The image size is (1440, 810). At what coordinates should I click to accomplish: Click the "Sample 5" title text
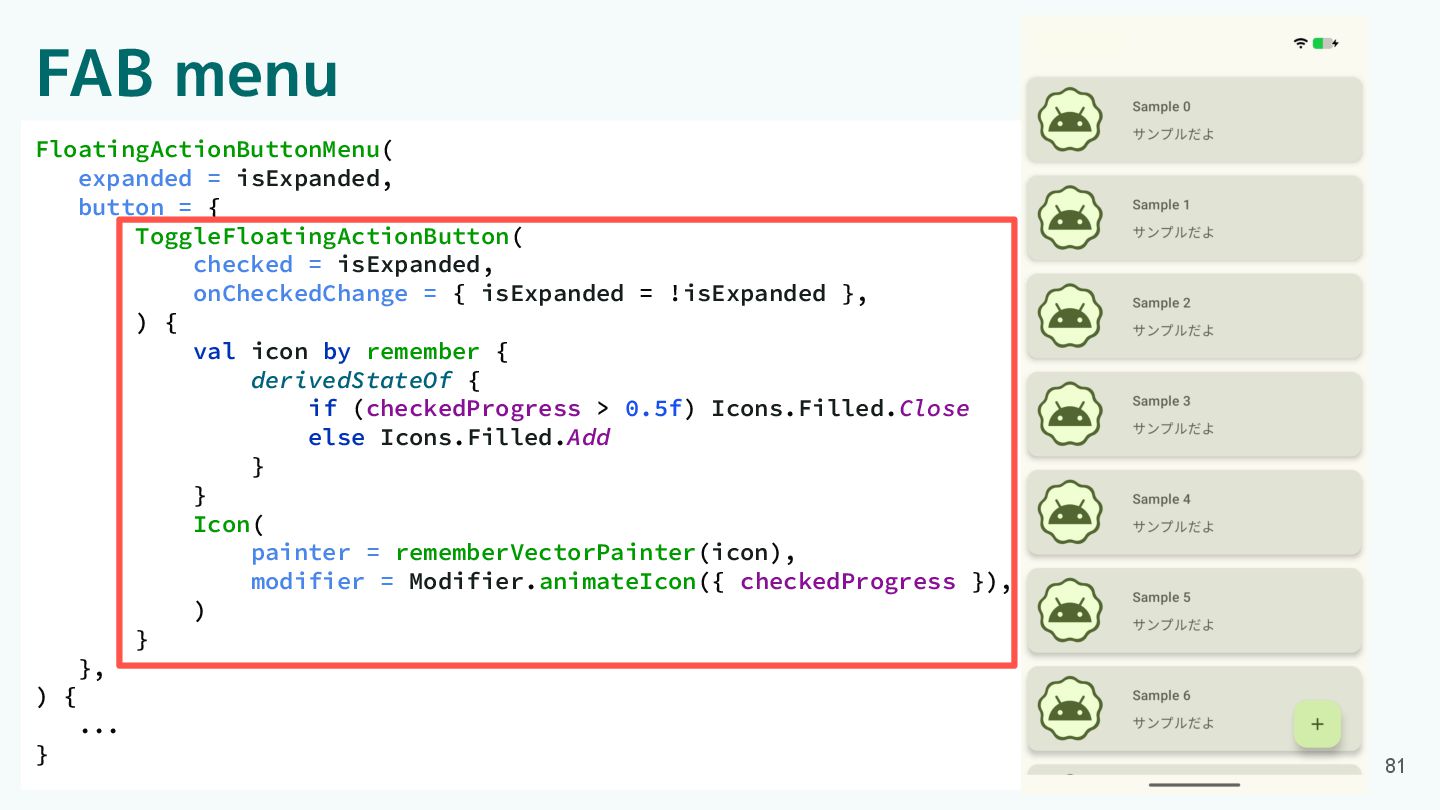pyautogui.click(x=1161, y=597)
